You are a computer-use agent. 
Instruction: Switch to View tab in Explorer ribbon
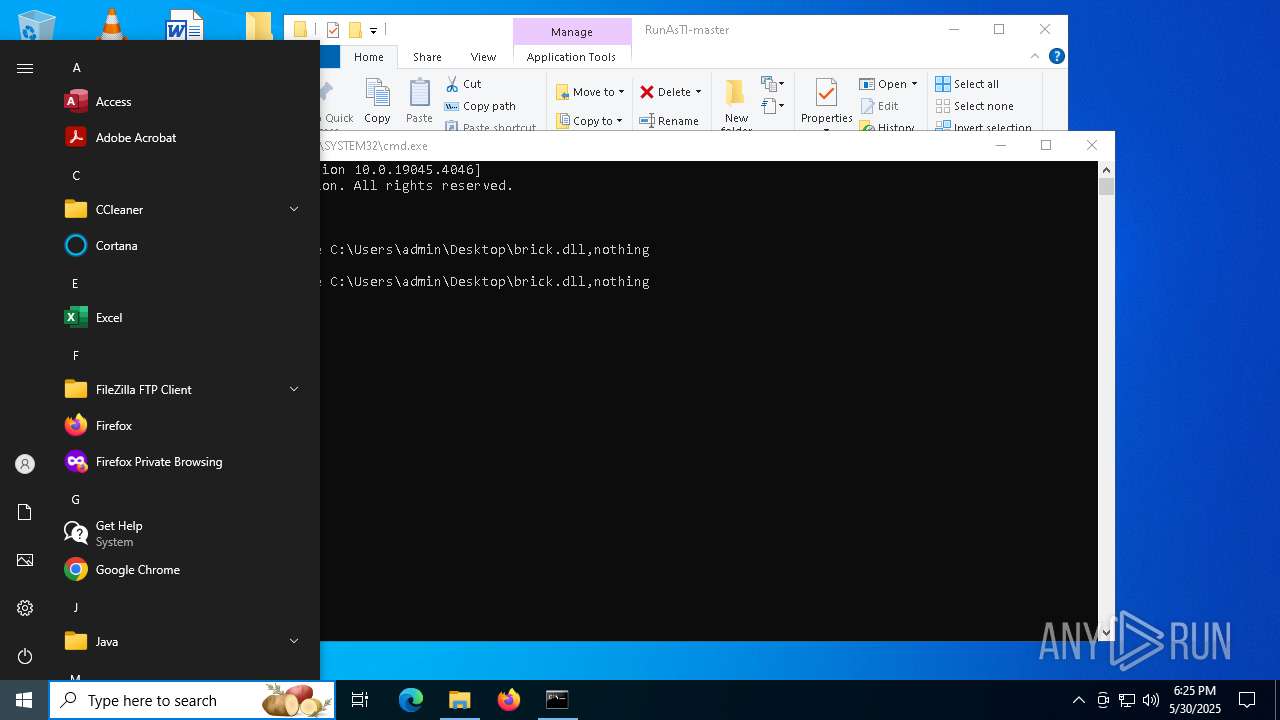pyautogui.click(x=483, y=57)
